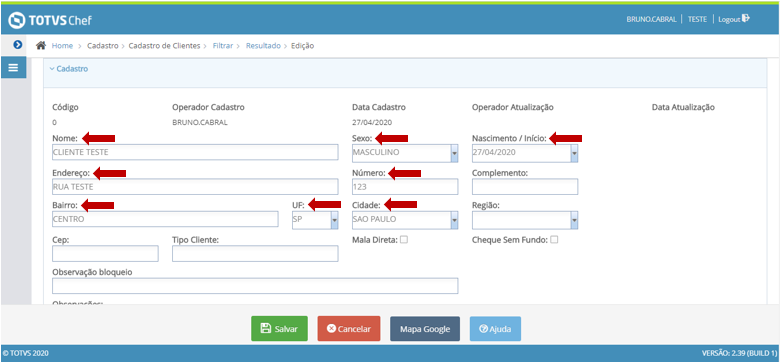Go to Home breadcrumb
The width and height of the screenshot is (781, 364).
click(62, 46)
